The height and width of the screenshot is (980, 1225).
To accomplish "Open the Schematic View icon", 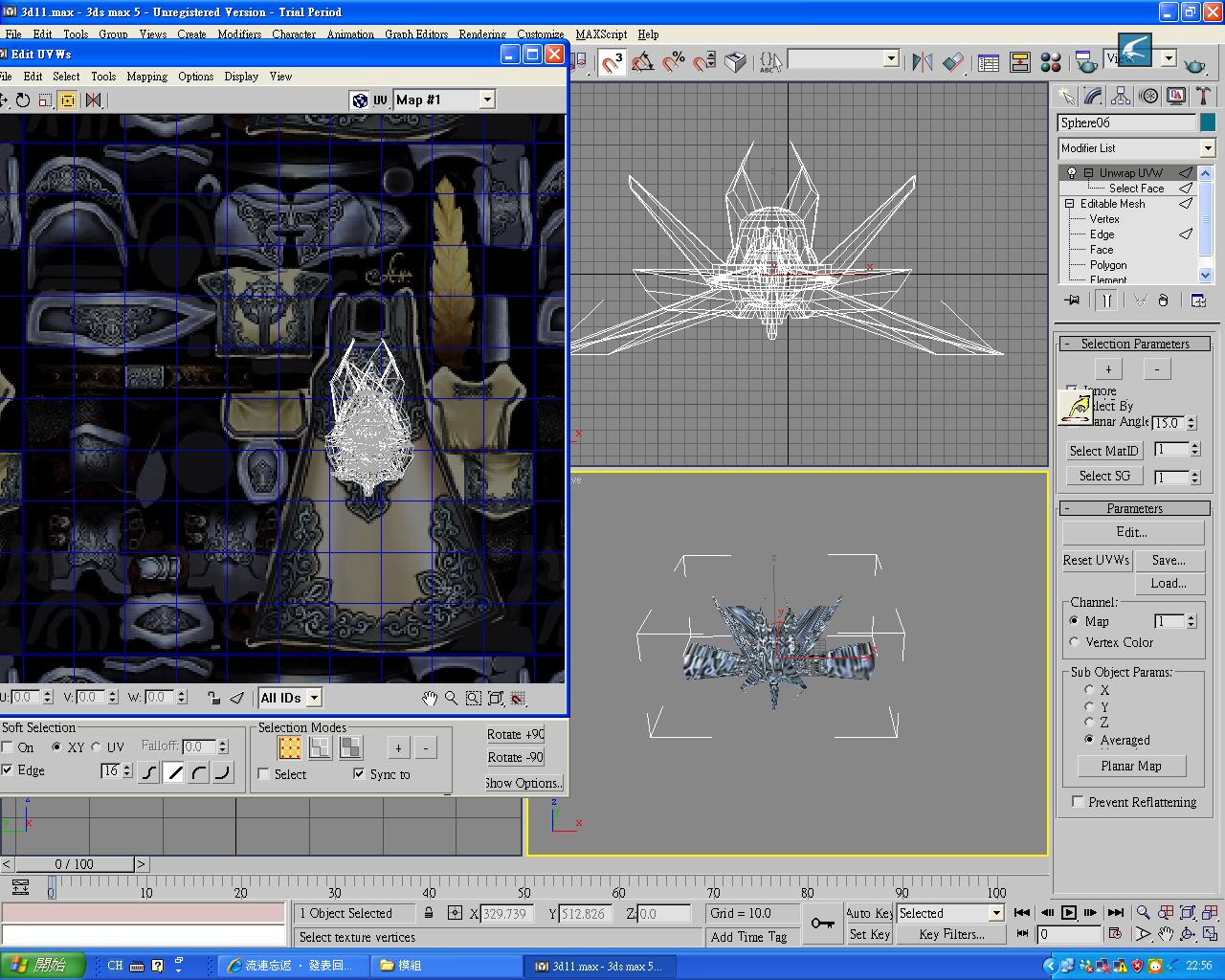I will coord(1020,62).
